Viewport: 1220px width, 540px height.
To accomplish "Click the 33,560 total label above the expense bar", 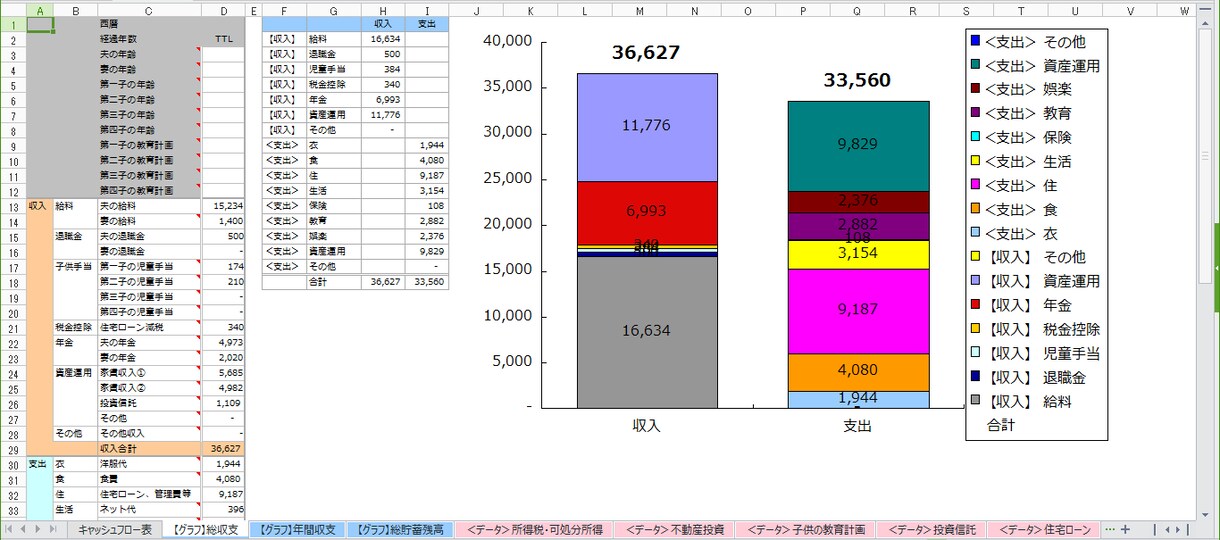I will point(857,81).
